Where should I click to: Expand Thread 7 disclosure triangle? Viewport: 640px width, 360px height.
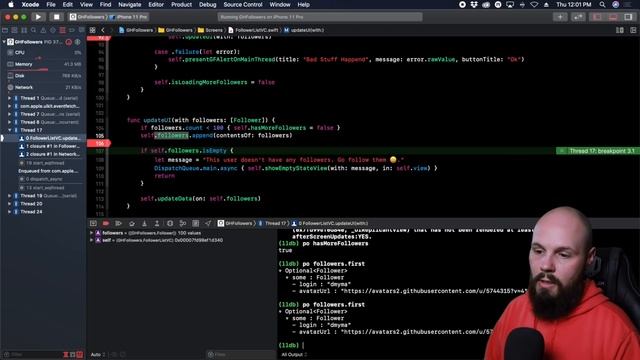[9, 114]
